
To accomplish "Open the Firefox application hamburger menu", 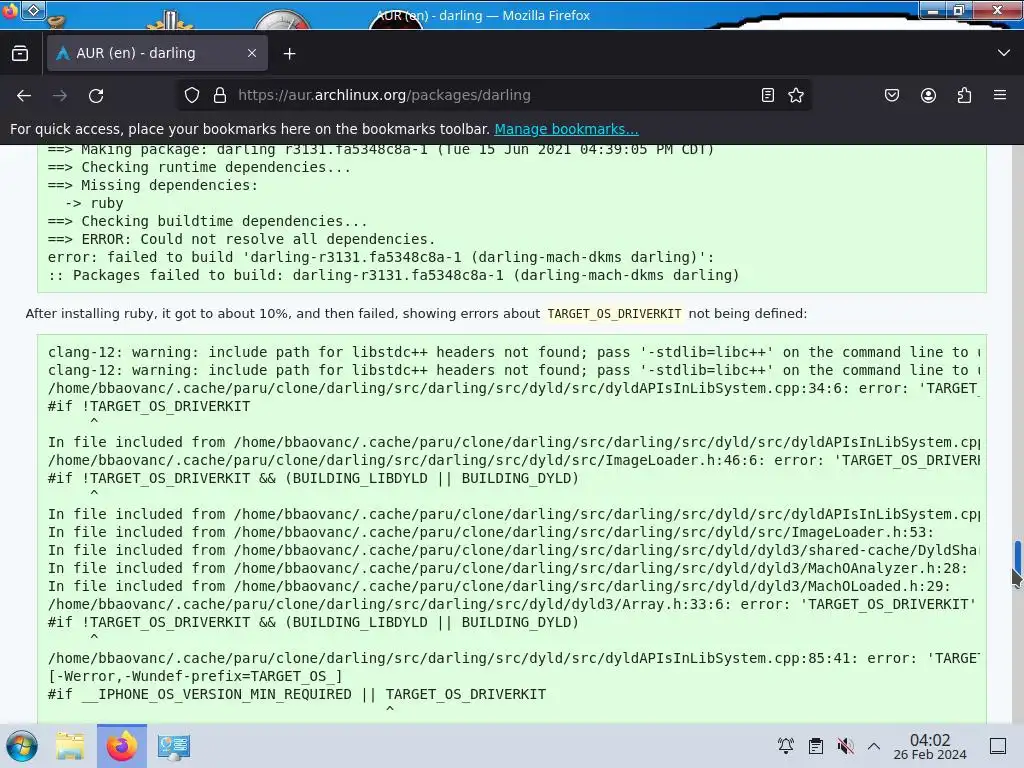I will pyautogui.click(x=1000, y=95).
